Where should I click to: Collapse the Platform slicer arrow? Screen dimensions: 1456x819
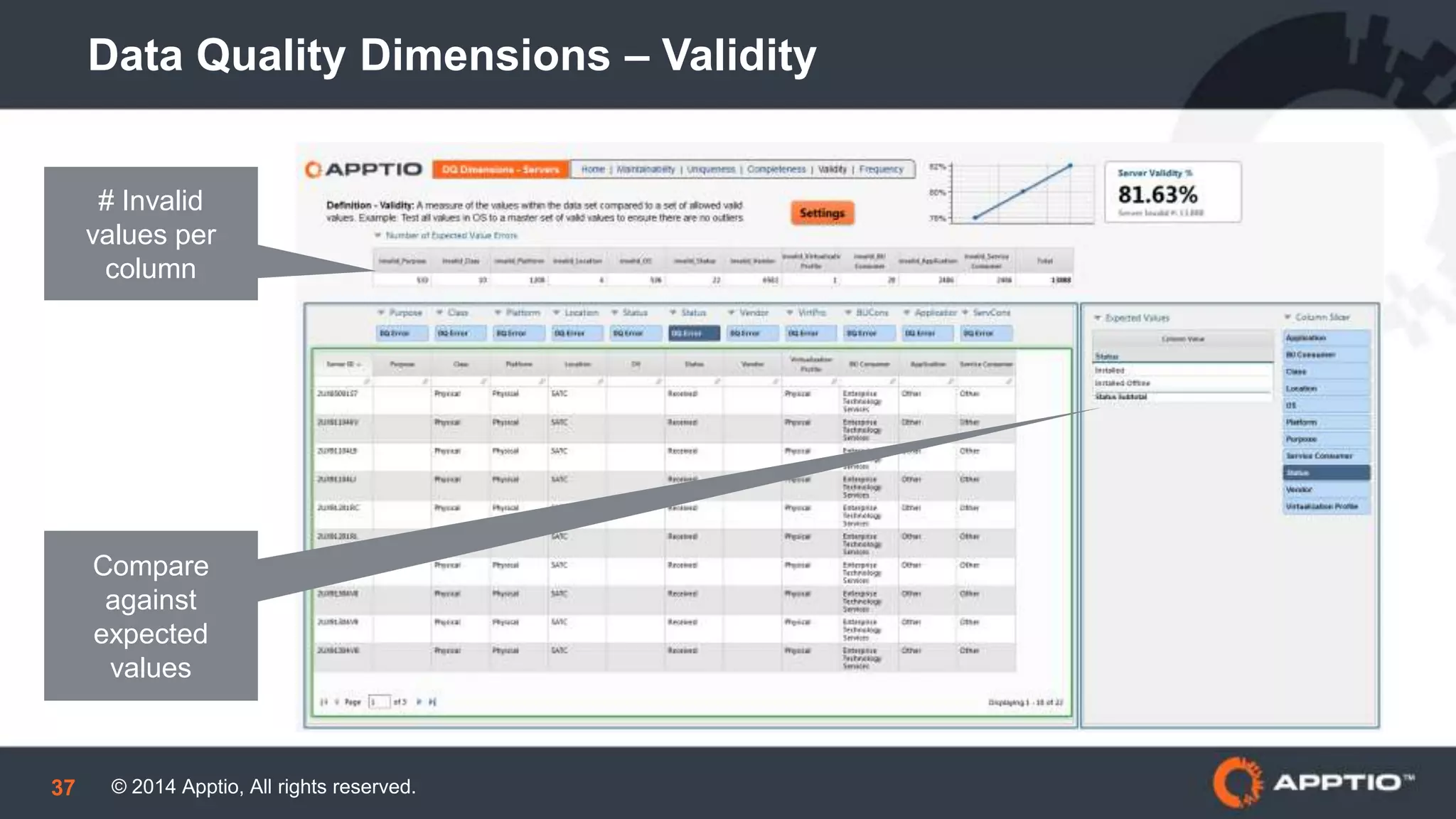pos(498,313)
